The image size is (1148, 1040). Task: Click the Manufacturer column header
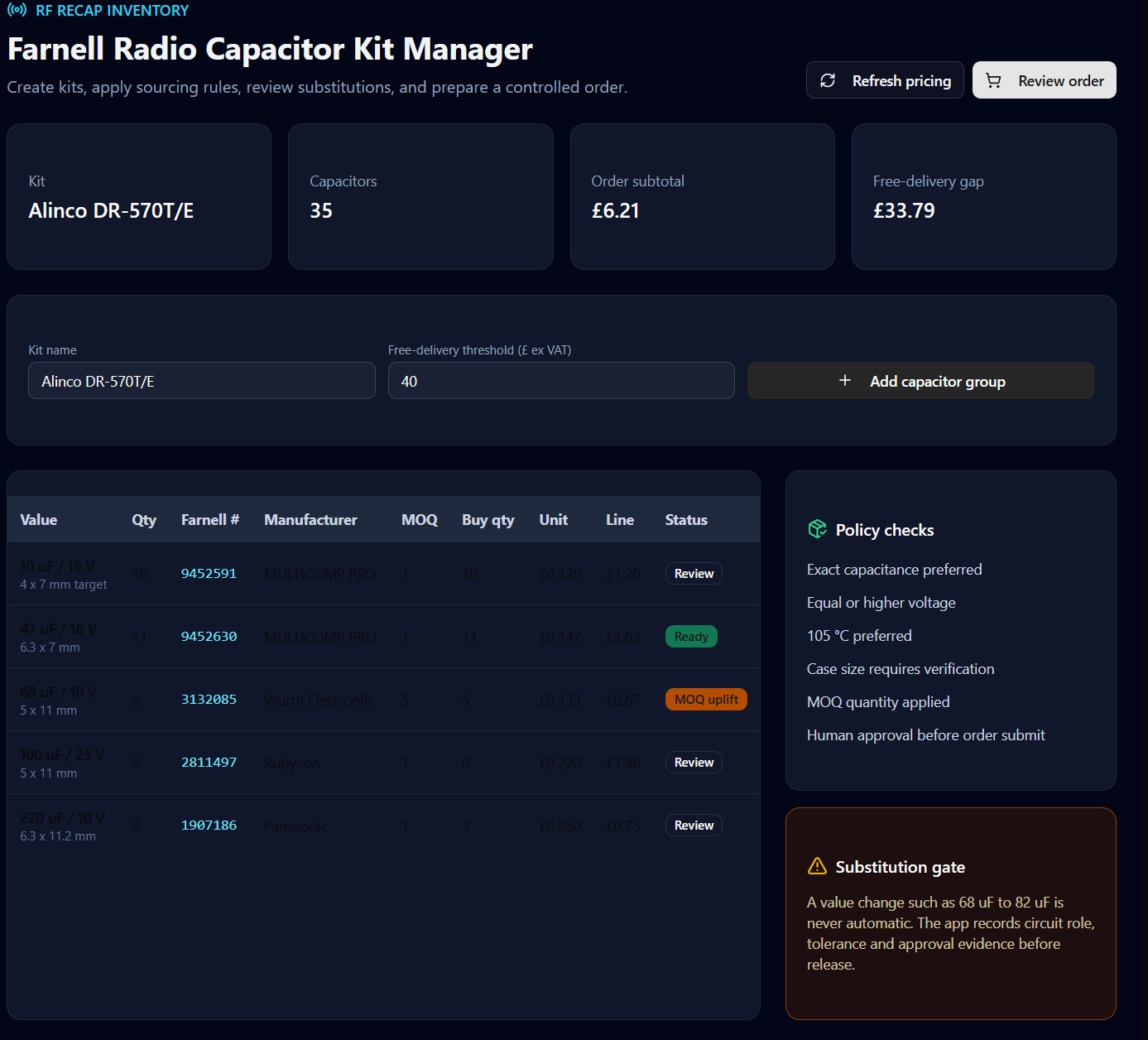click(x=310, y=519)
